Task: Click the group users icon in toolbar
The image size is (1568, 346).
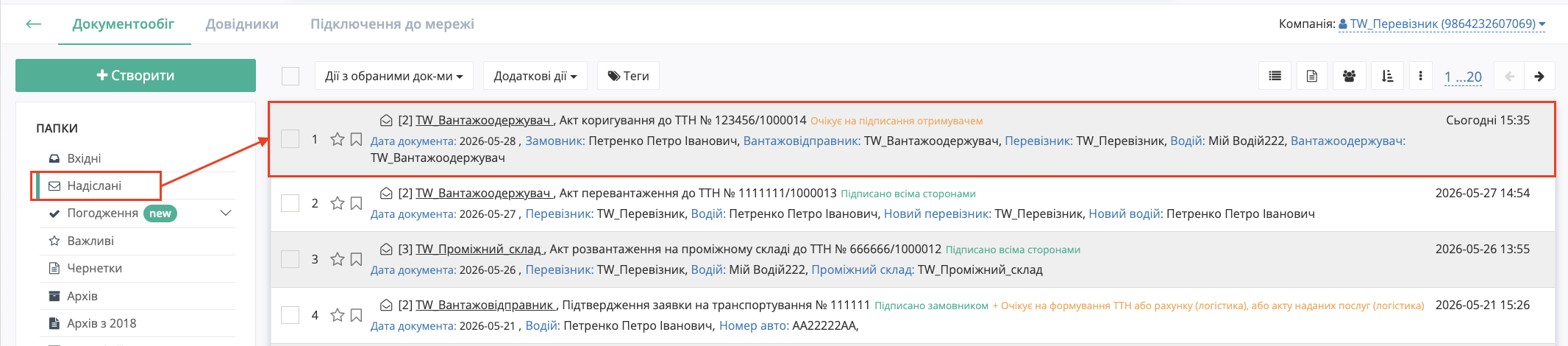Action: pyautogui.click(x=1349, y=76)
